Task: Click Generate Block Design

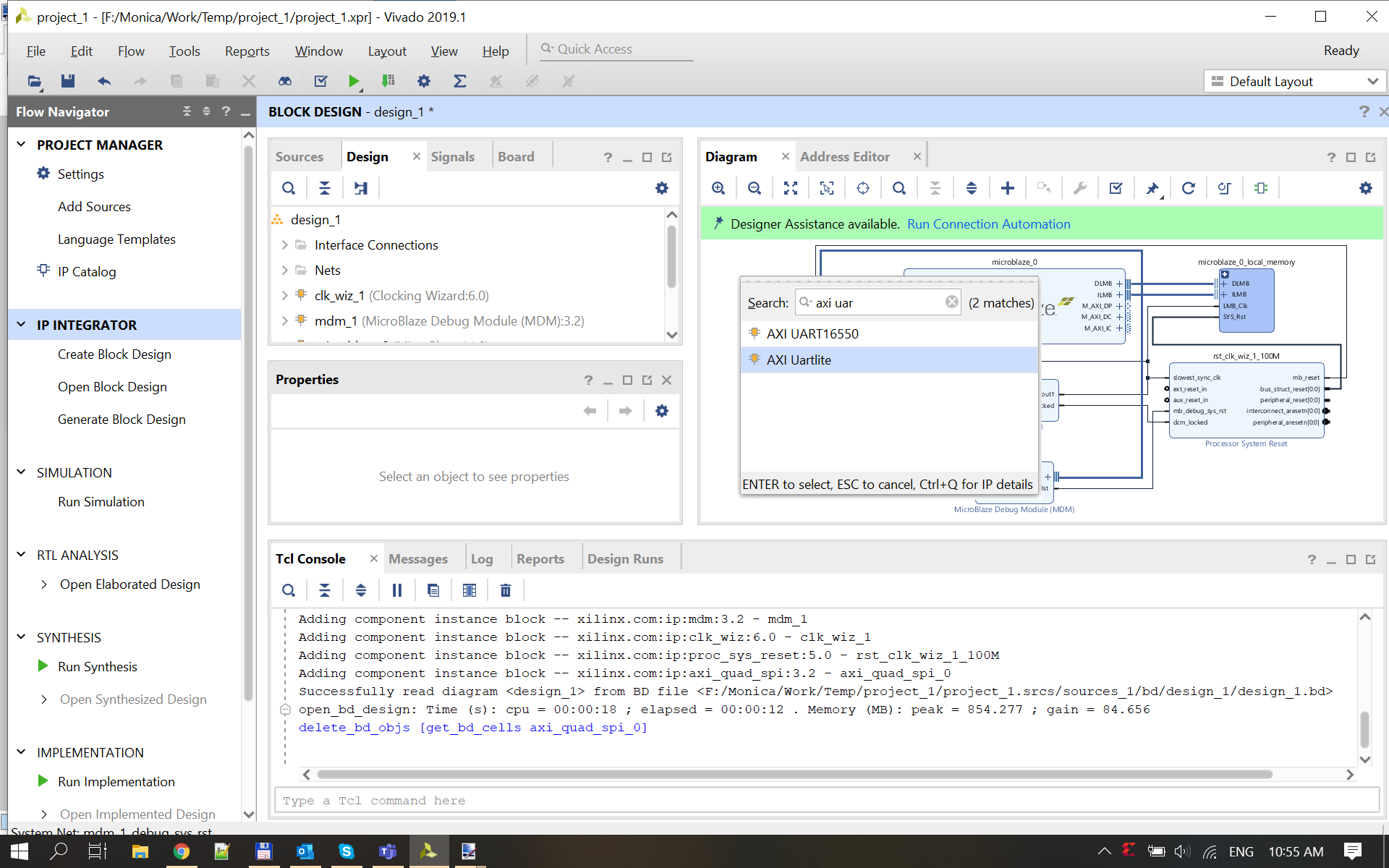Action: (122, 420)
